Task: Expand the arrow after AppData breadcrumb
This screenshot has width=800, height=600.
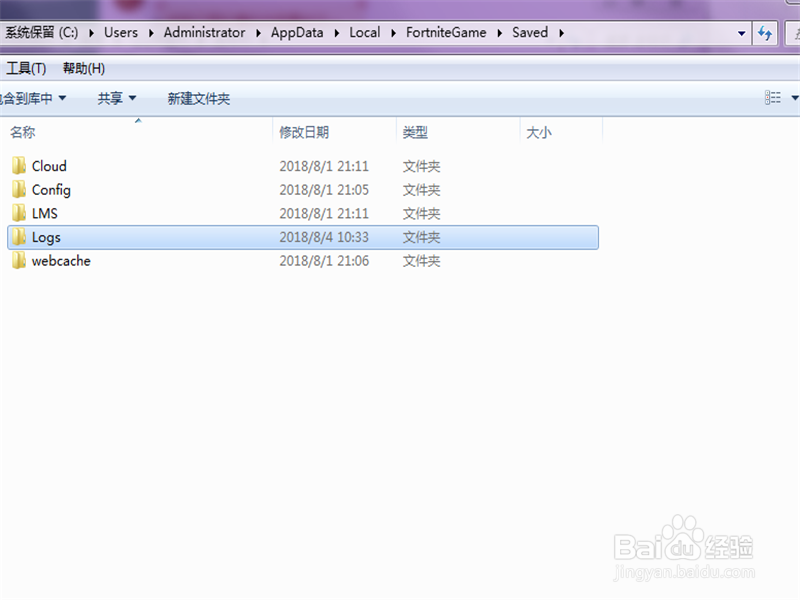Action: pos(337,33)
